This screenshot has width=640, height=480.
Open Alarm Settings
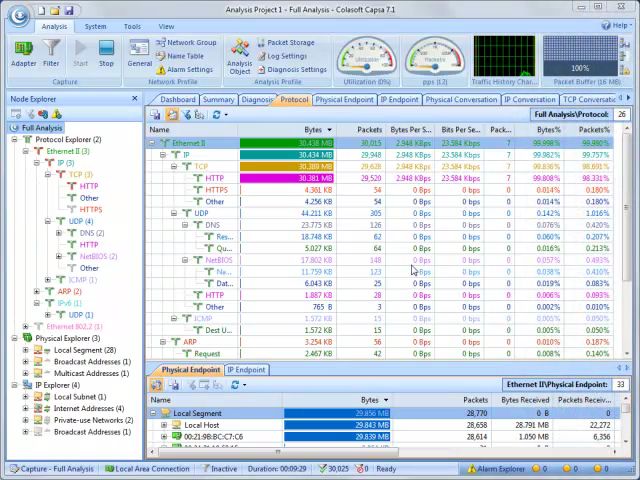point(184,70)
